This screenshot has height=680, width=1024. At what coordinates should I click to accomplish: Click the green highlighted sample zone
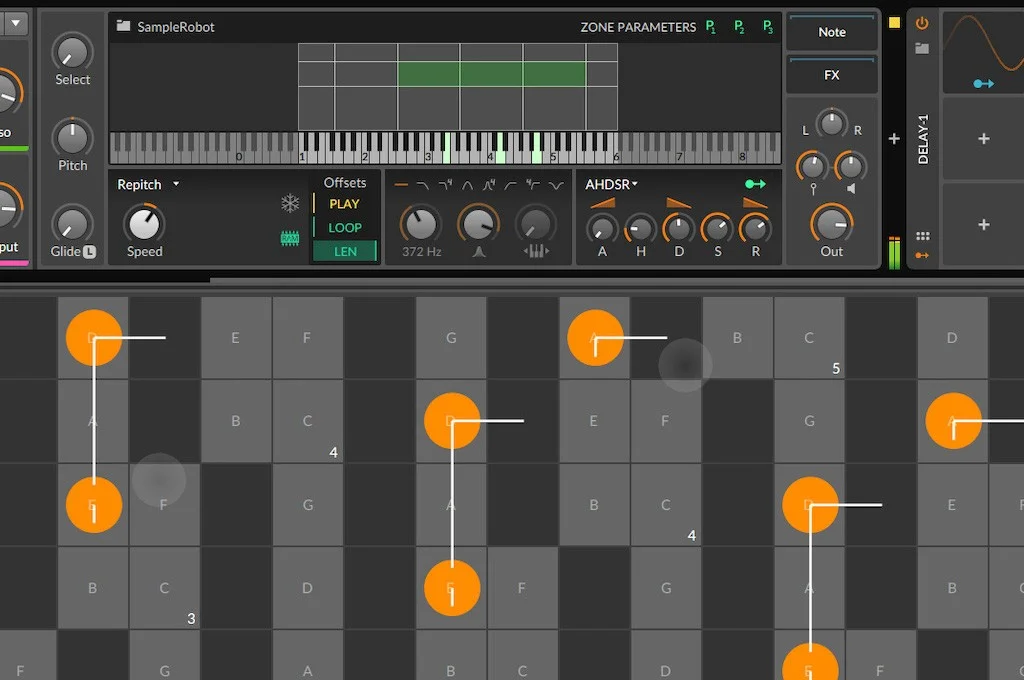point(491,74)
